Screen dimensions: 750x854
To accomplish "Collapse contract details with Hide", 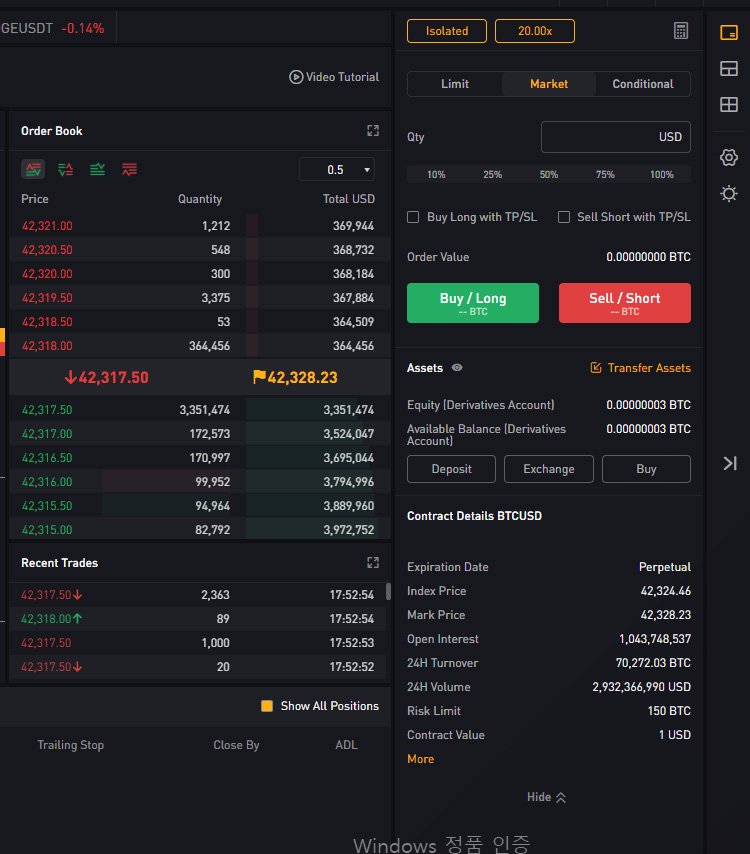I will point(546,797).
